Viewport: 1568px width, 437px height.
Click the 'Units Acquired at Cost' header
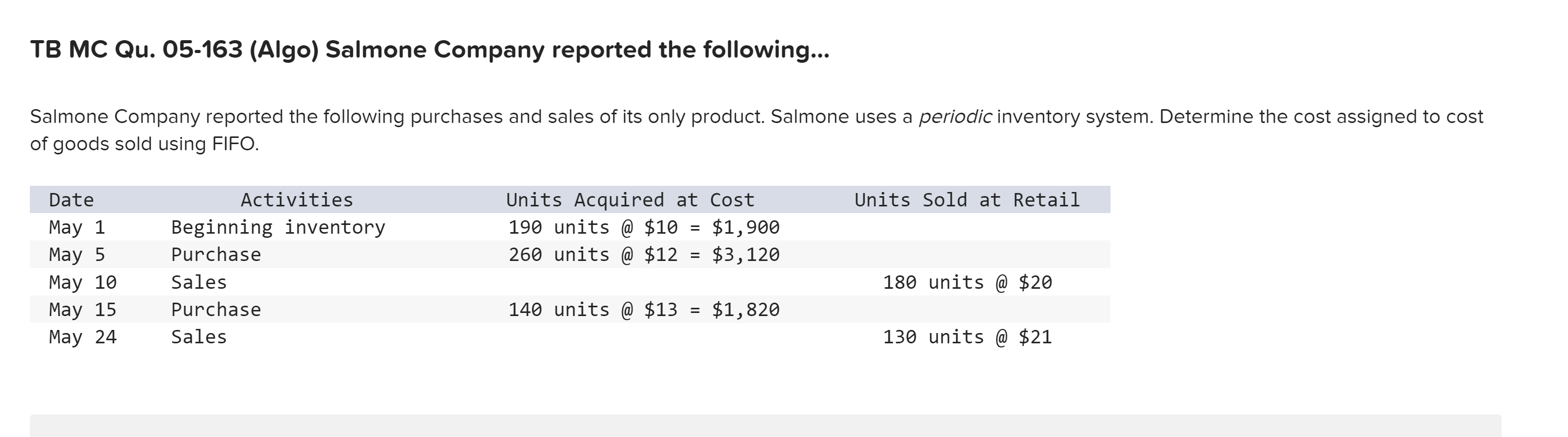click(x=630, y=200)
